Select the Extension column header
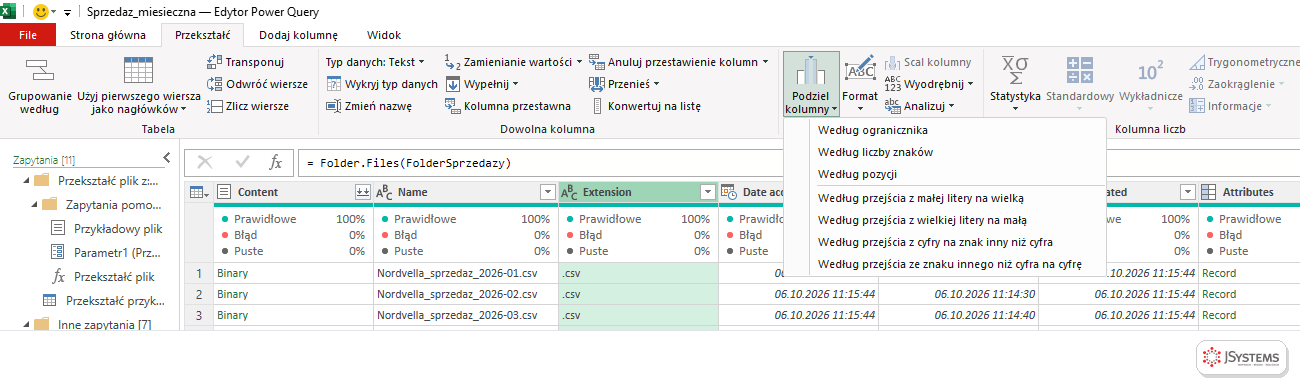Viewport: 1300px width, 384px height. tap(638, 192)
